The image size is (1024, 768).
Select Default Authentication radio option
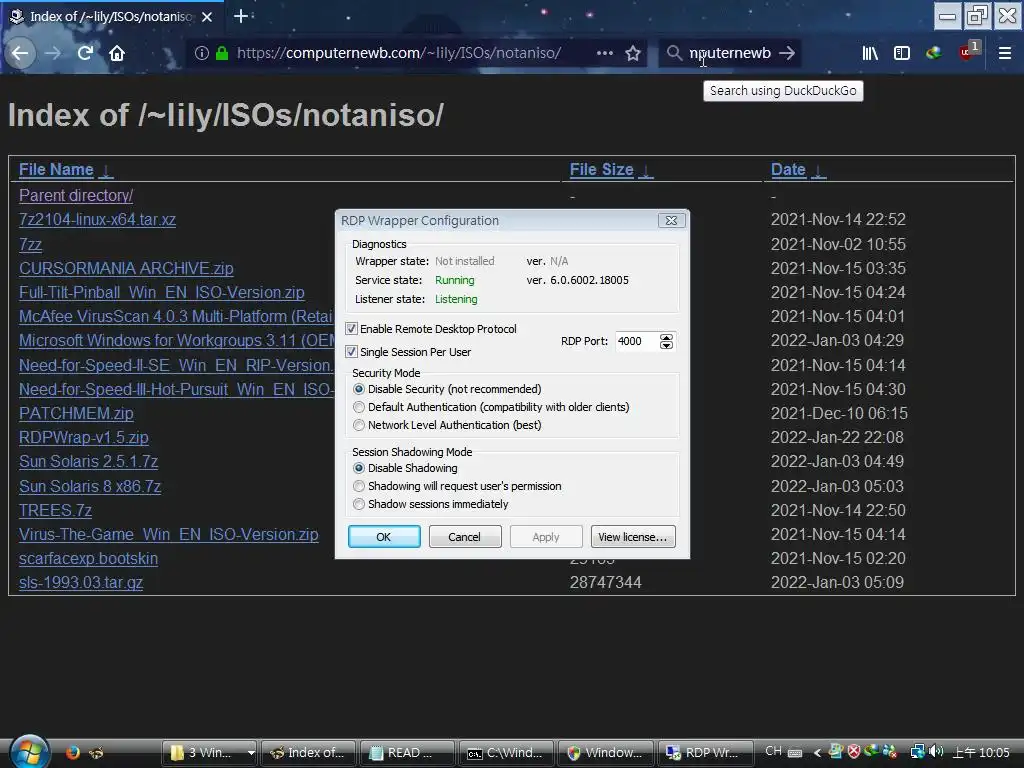click(359, 407)
